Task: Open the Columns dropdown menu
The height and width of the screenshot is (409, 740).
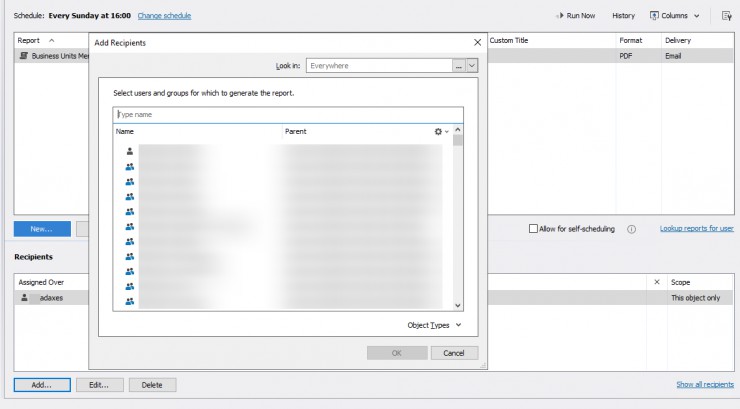Action: click(x=675, y=16)
